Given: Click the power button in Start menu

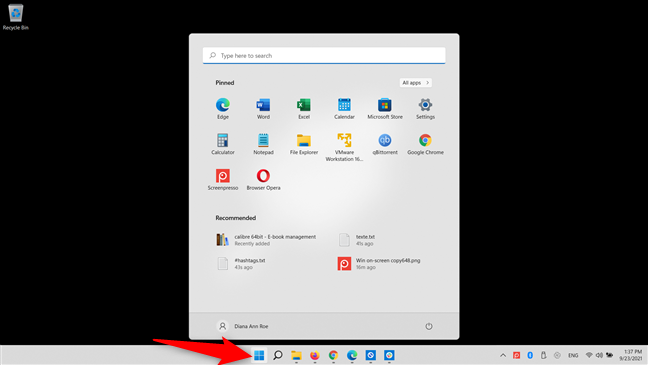Looking at the screenshot, I should click(429, 326).
